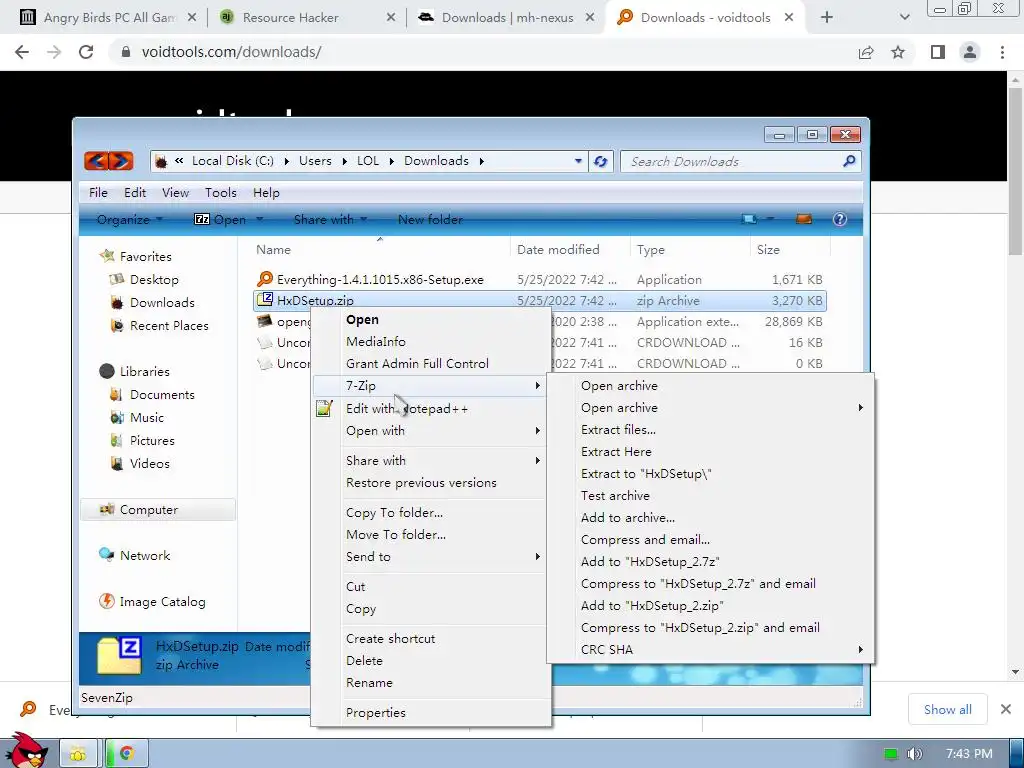Open the File menu

[98, 193]
